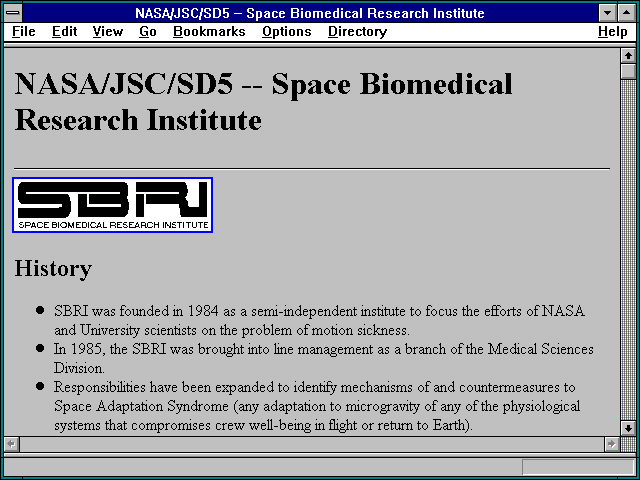This screenshot has width=640, height=480.
Task: Click text 'In 1985, the SBRI was brought'
Action: (149, 349)
